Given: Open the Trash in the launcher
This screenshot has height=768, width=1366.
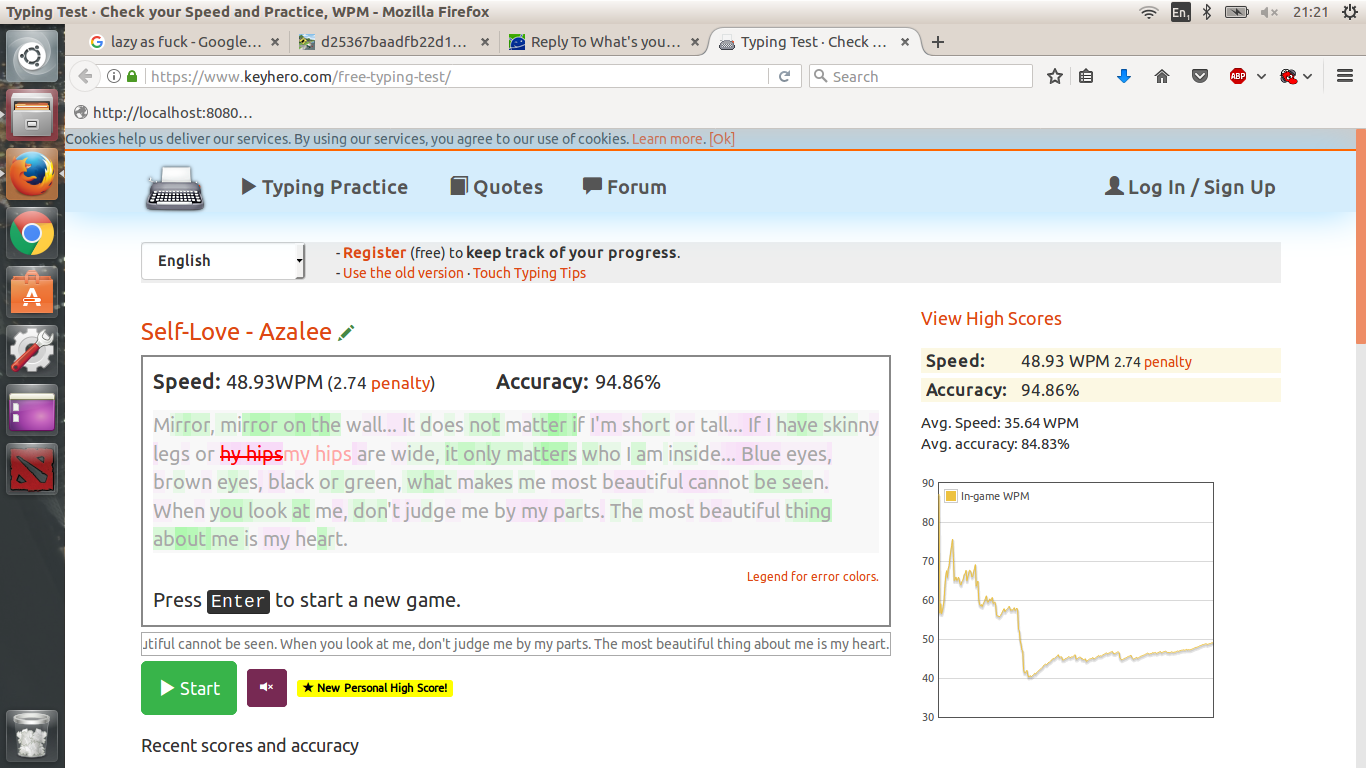Looking at the screenshot, I should click(32, 737).
